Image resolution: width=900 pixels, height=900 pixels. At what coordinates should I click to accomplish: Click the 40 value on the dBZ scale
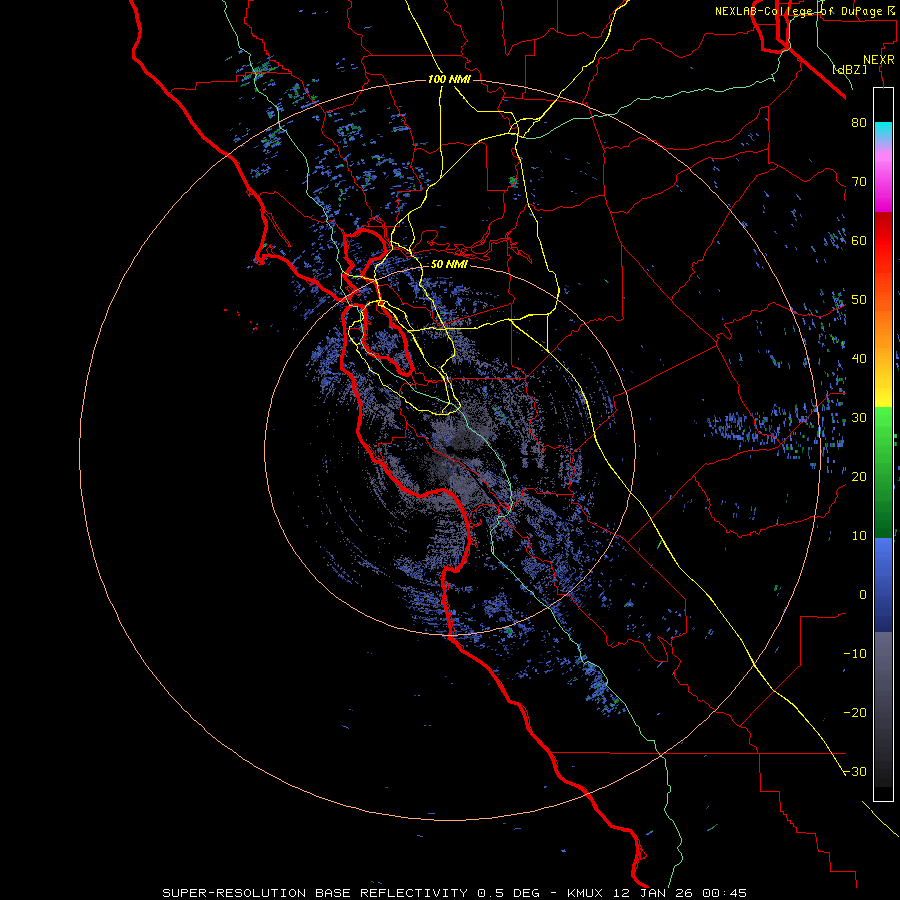tap(859, 359)
